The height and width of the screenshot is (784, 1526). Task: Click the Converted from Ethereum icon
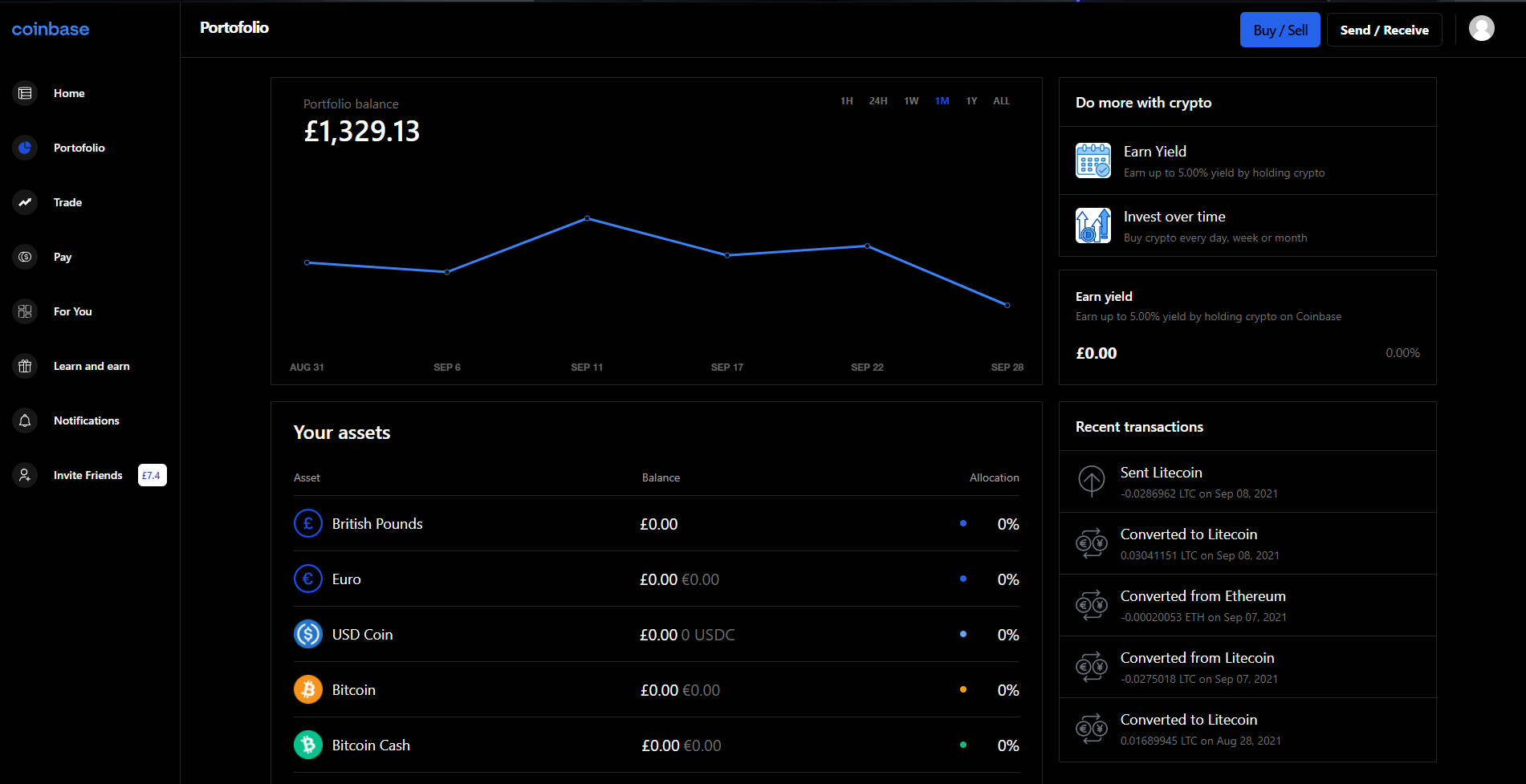click(1092, 605)
